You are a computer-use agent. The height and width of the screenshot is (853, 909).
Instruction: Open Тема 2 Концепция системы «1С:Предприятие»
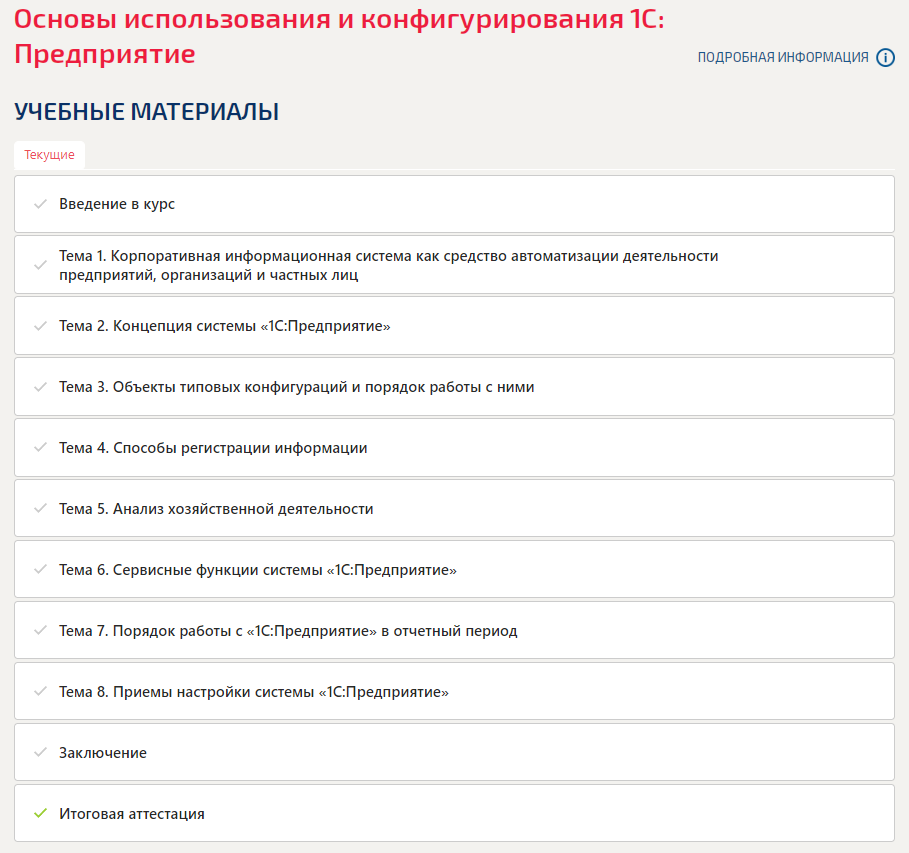coord(454,326)
